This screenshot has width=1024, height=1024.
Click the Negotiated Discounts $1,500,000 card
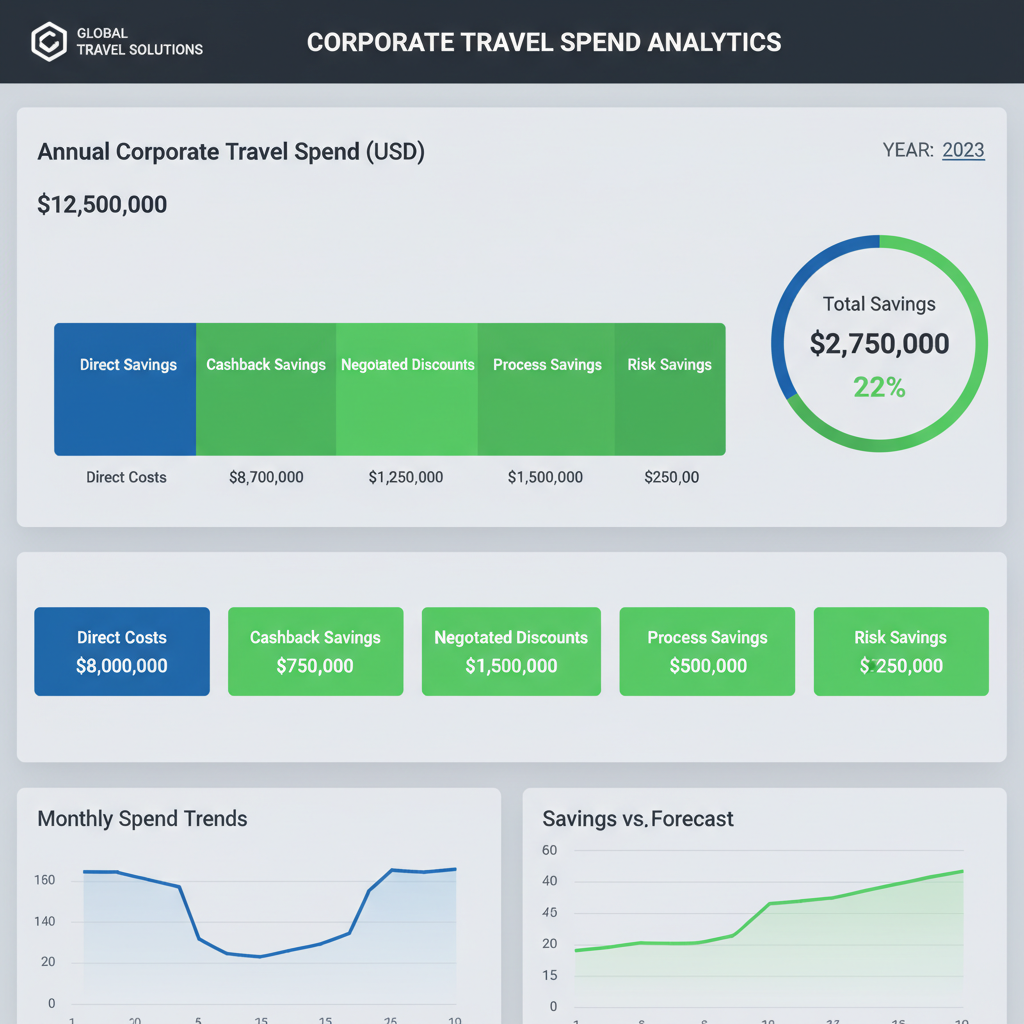[511, 651]
